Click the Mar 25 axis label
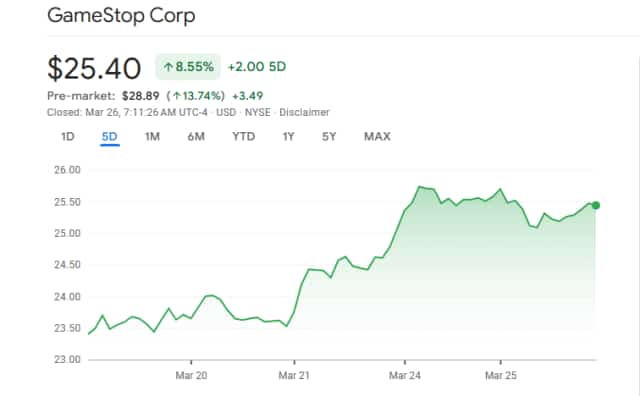The height and width of the screenshot is (396, 640). (501, 375)
